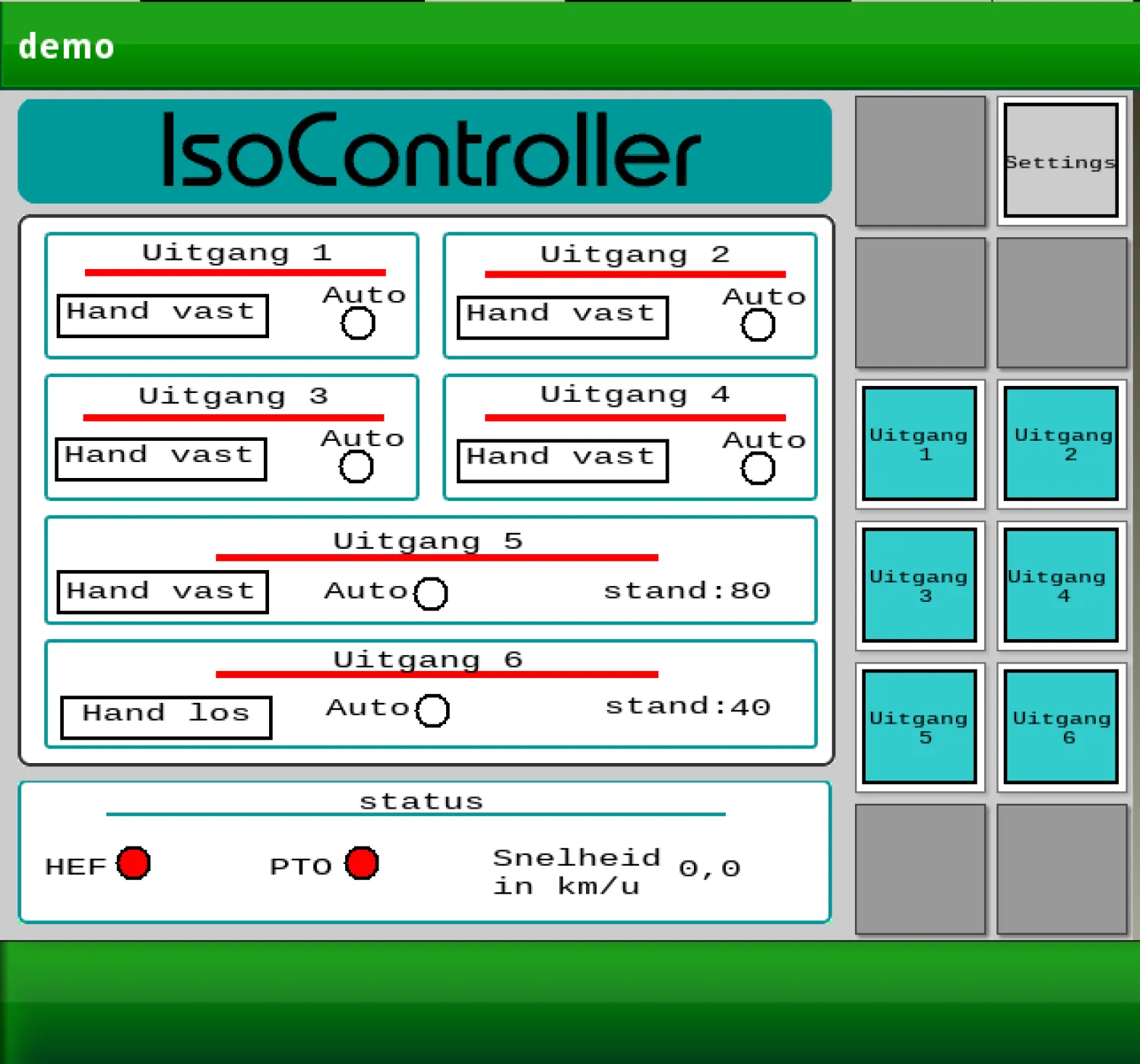Enable Auto mode for Uitgang 3
The height and width of the screenshot is (1064, 1140).
[x=356, y=467]
